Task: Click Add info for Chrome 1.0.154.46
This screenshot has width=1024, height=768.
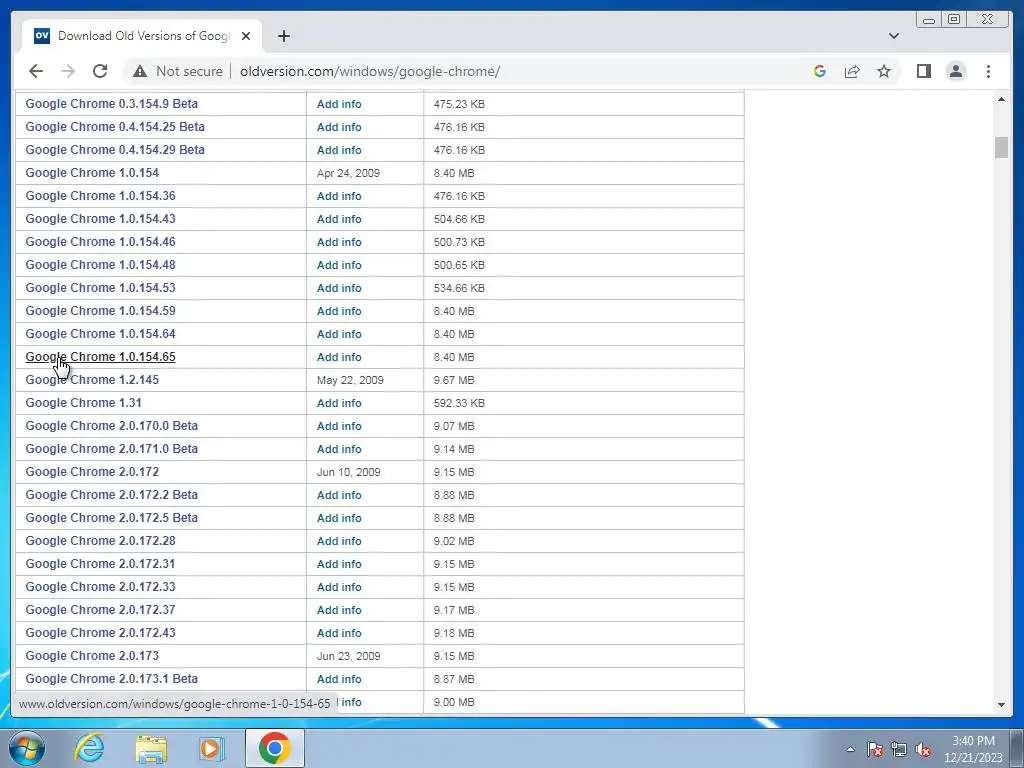Action: [339, 242]
